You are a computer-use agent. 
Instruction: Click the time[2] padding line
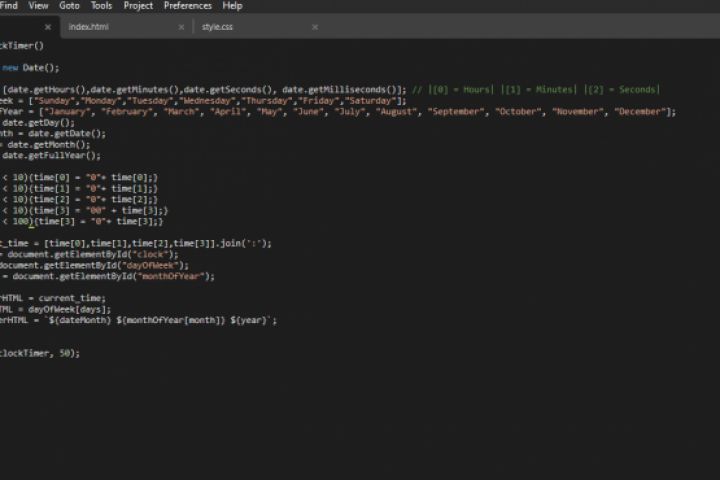coord(79,200)
